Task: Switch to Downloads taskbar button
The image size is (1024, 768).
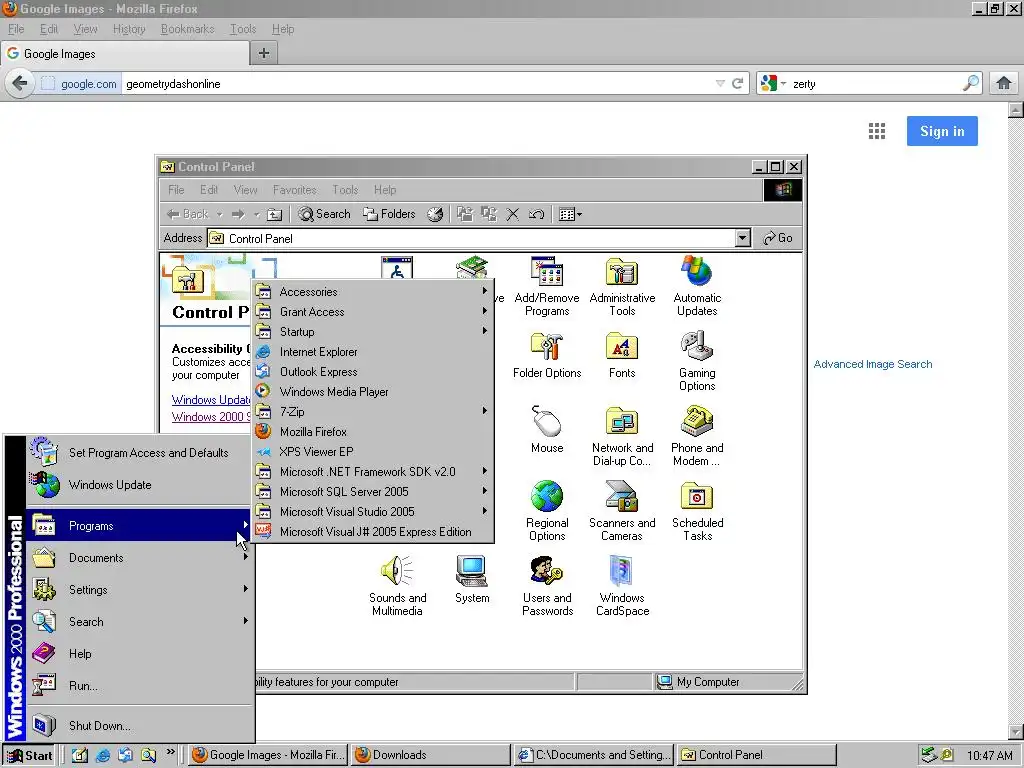Action: click(431, 755)
